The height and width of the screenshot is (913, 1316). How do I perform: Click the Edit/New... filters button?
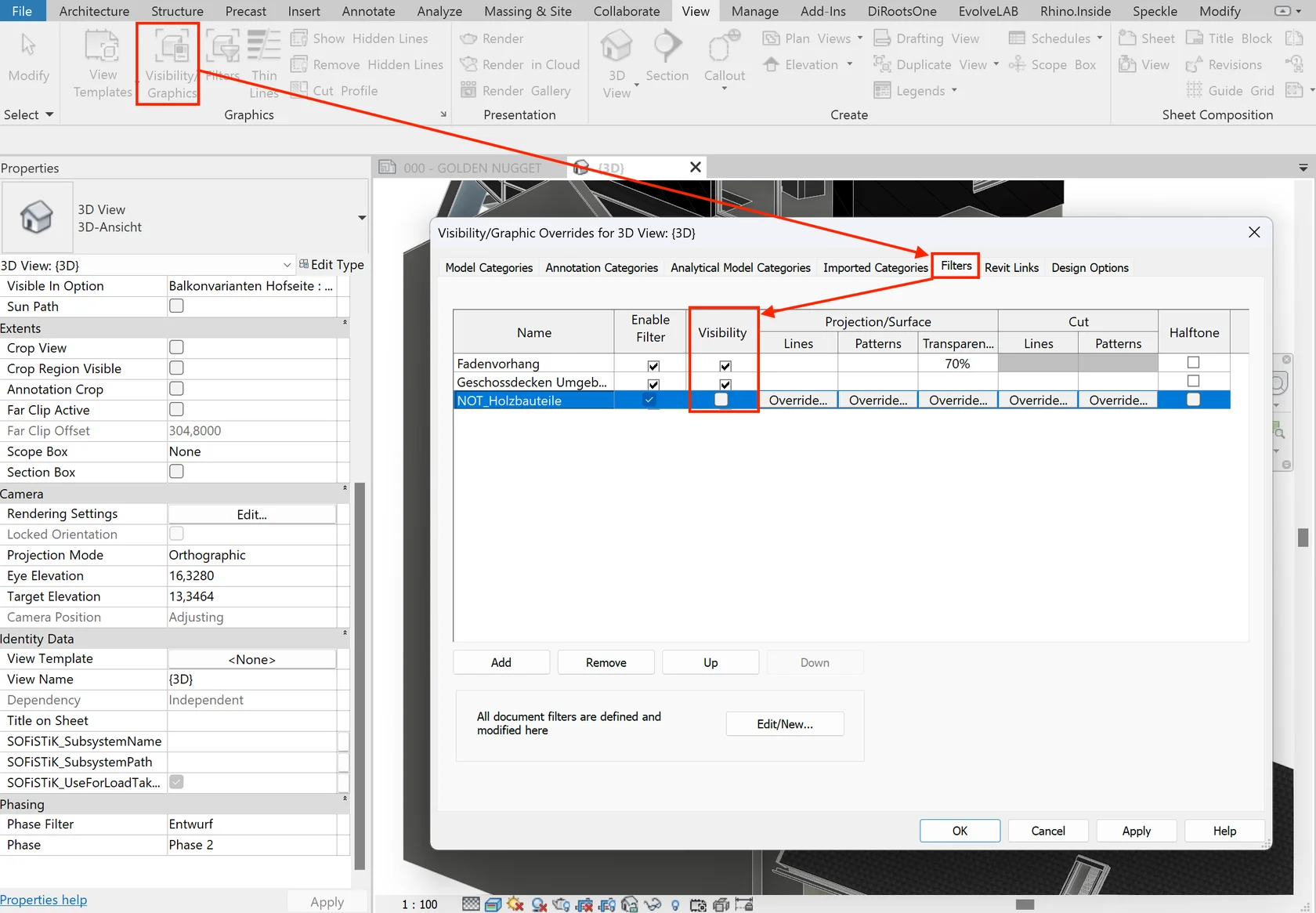785,724
